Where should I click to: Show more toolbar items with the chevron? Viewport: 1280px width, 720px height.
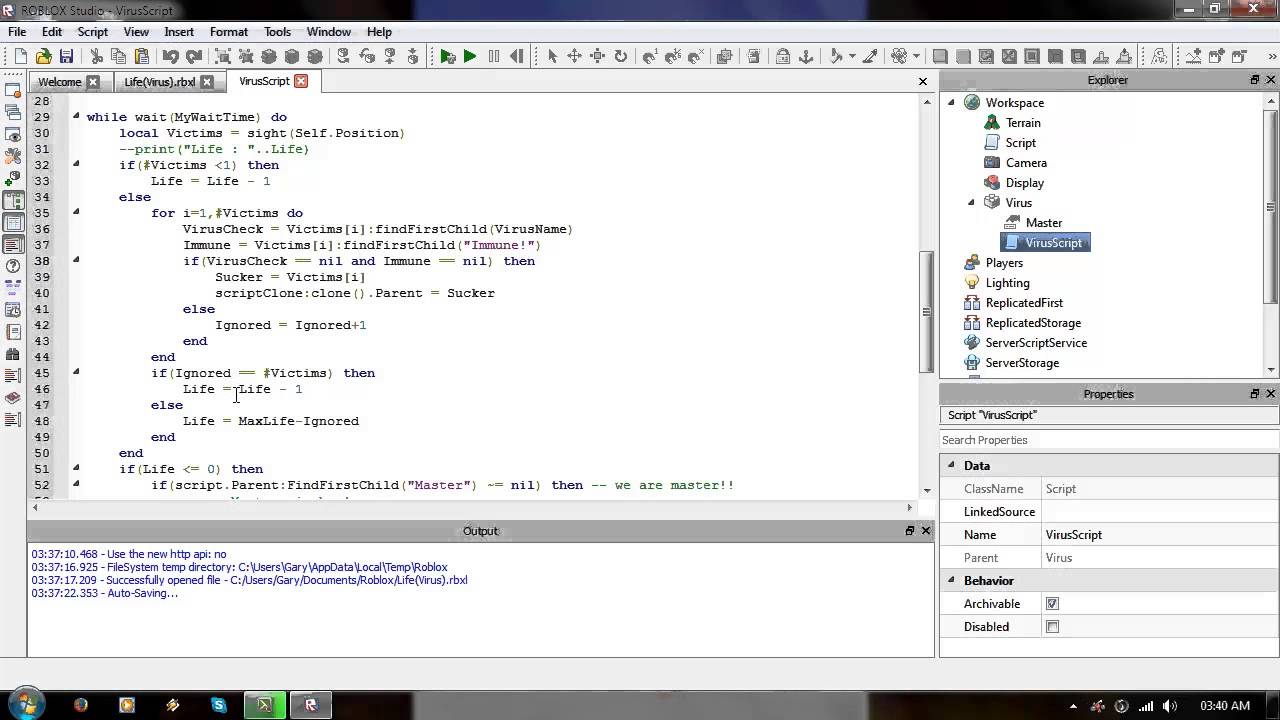pos(1270,57)
